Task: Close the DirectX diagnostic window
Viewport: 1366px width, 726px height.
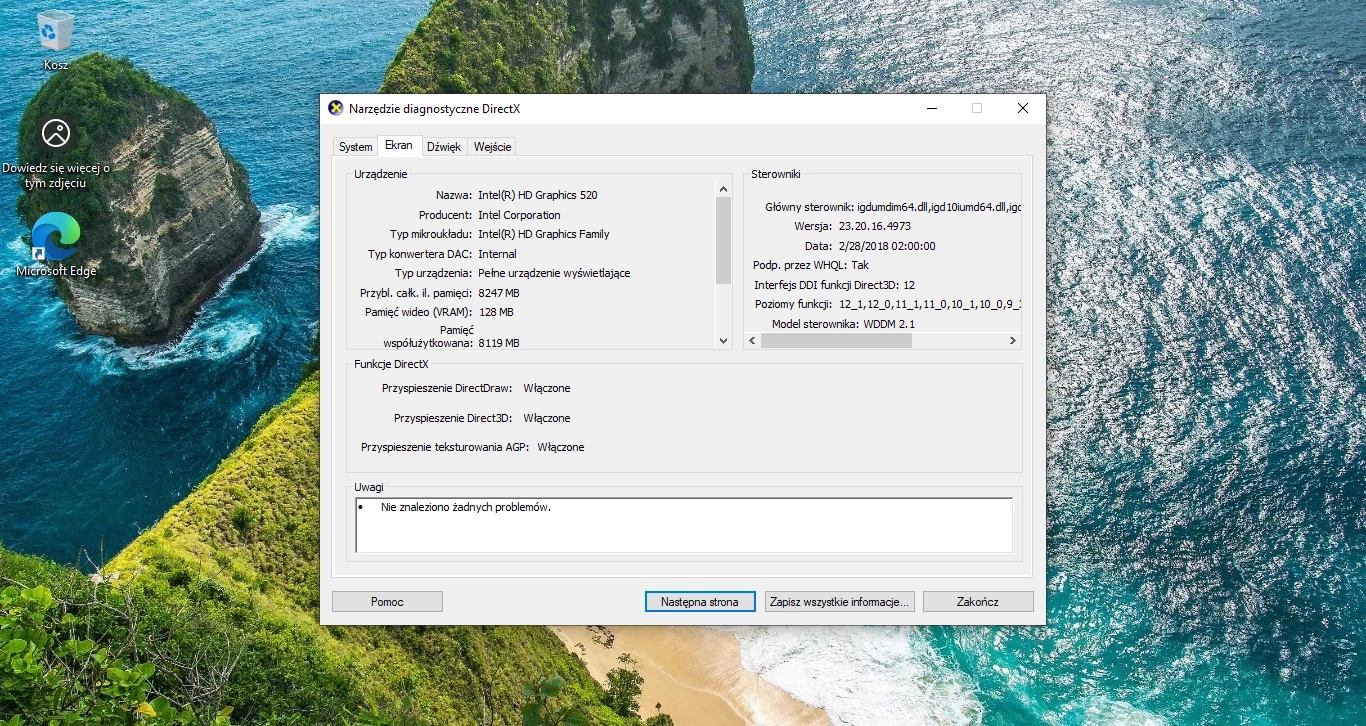Action: (x=1022, y=108)
